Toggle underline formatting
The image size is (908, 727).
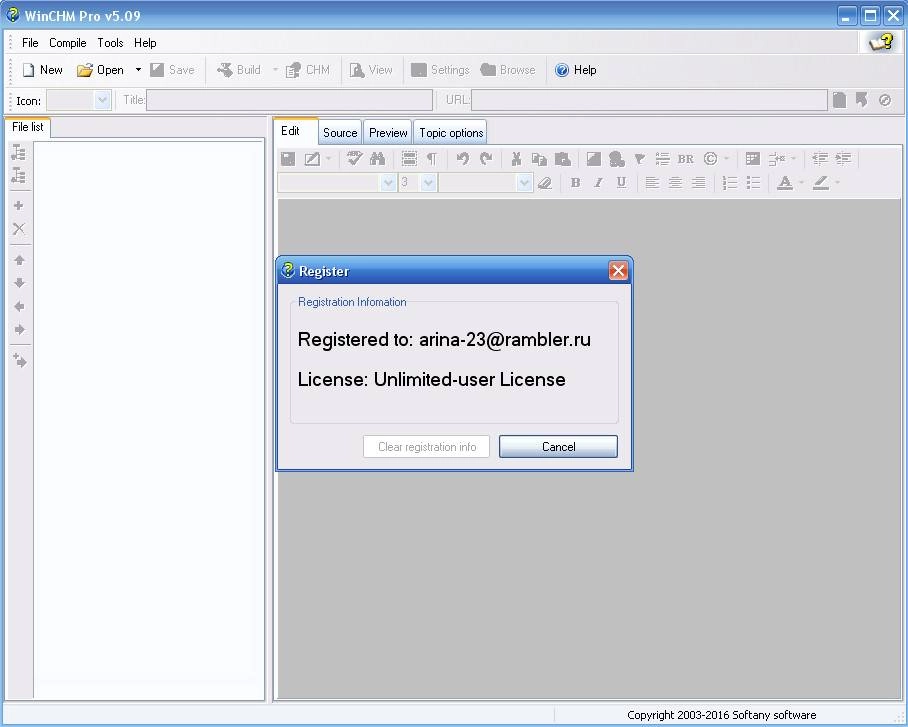[621, 183]
